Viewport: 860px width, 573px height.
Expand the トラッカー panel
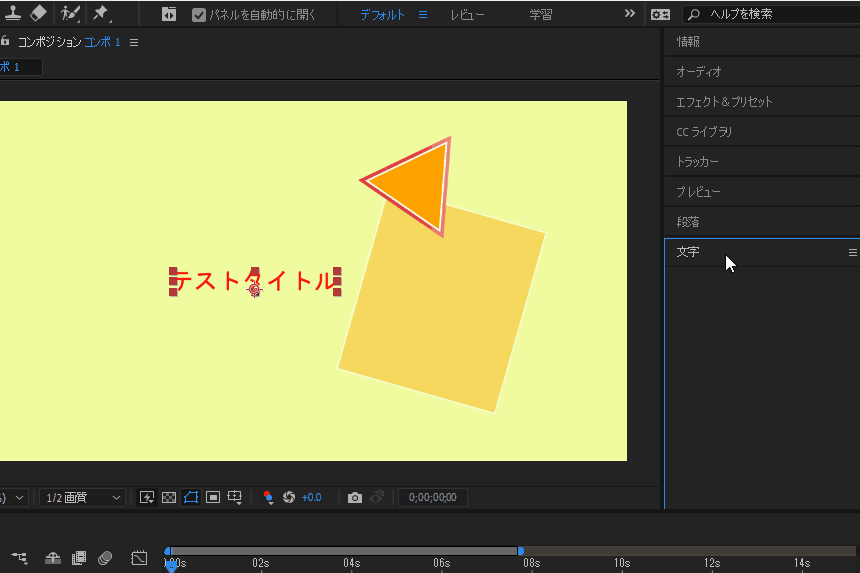762,162
